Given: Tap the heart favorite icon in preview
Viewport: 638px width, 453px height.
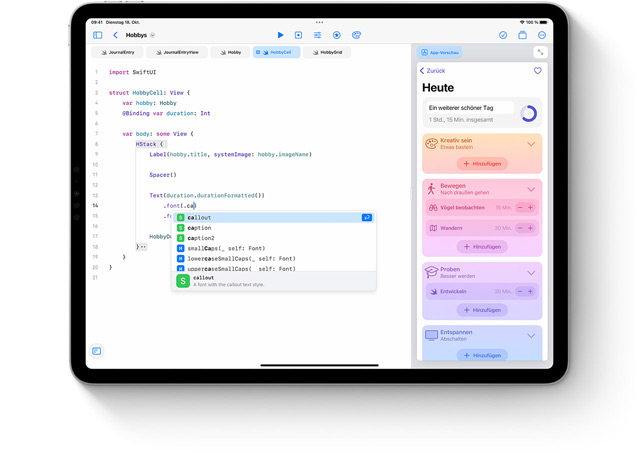Looking at the screenshot, I should [x=537, y=71].
